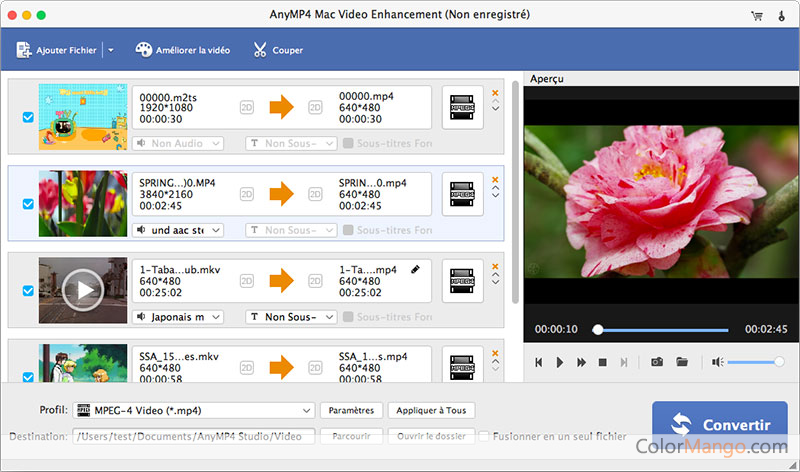Click the Paramètres button
The width and height of the screenshot is (800, 472).
351,410
